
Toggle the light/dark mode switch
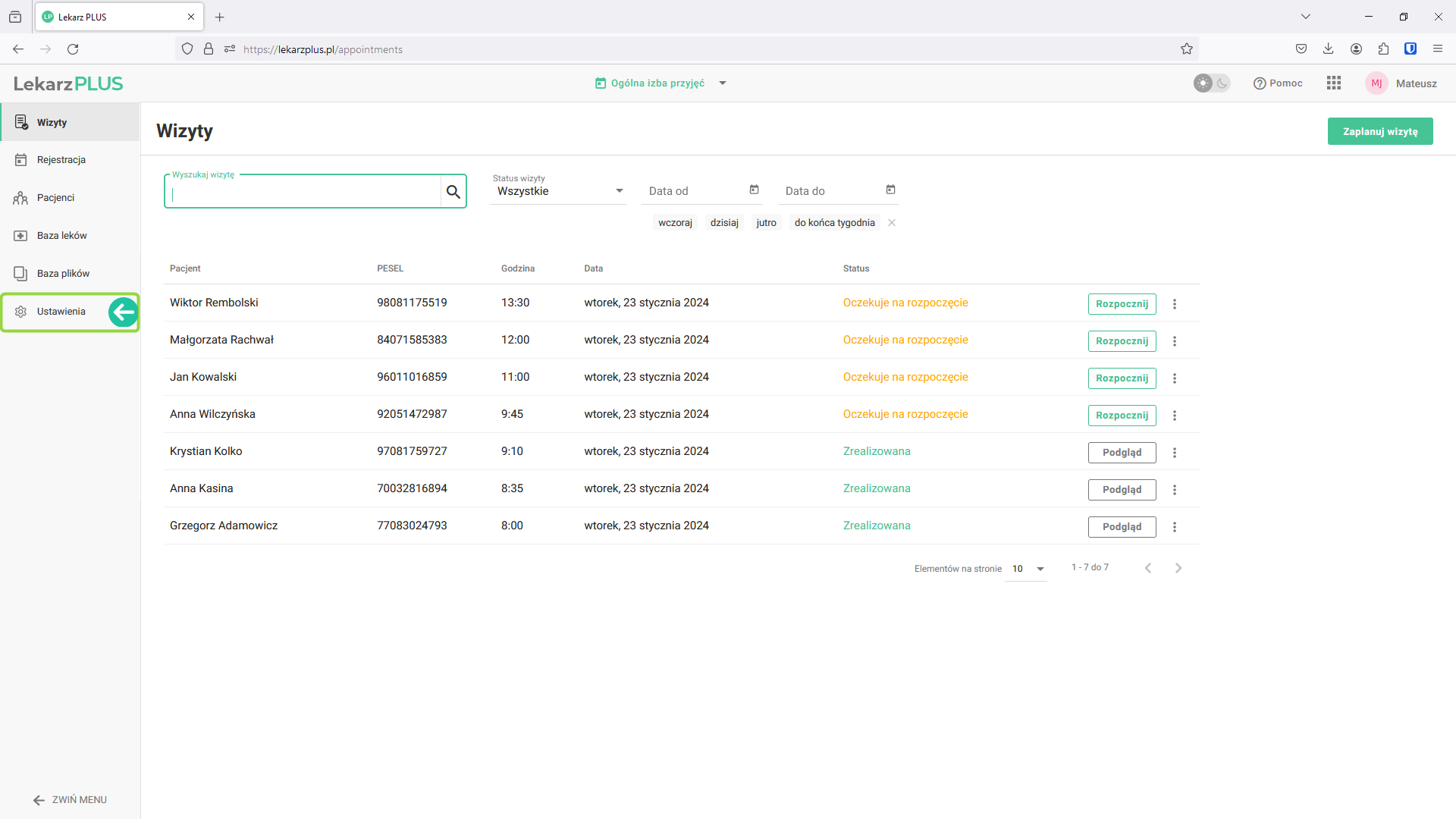tap(1211, 83)
